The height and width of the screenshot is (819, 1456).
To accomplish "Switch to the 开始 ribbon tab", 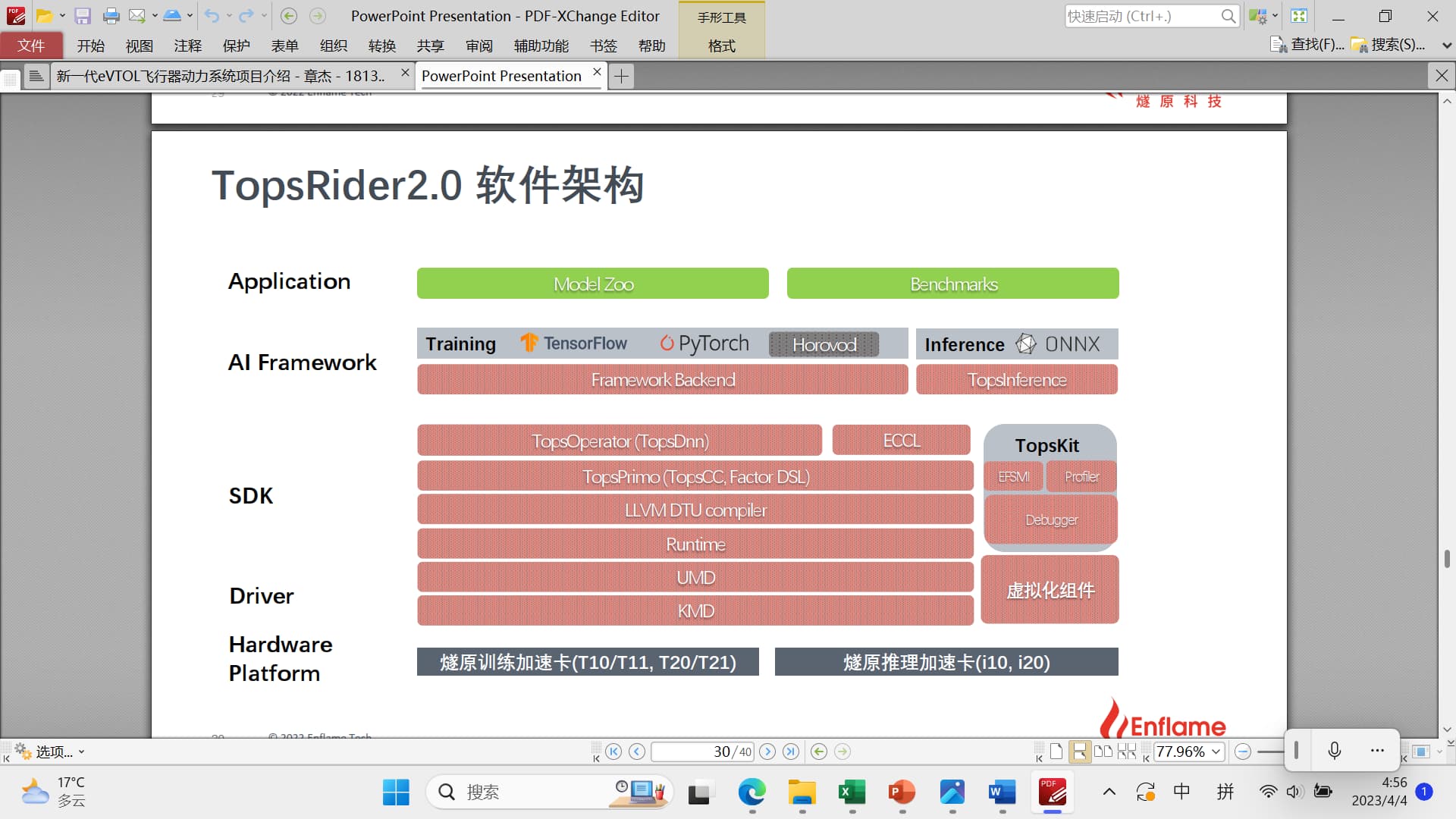I will [91, 45].
